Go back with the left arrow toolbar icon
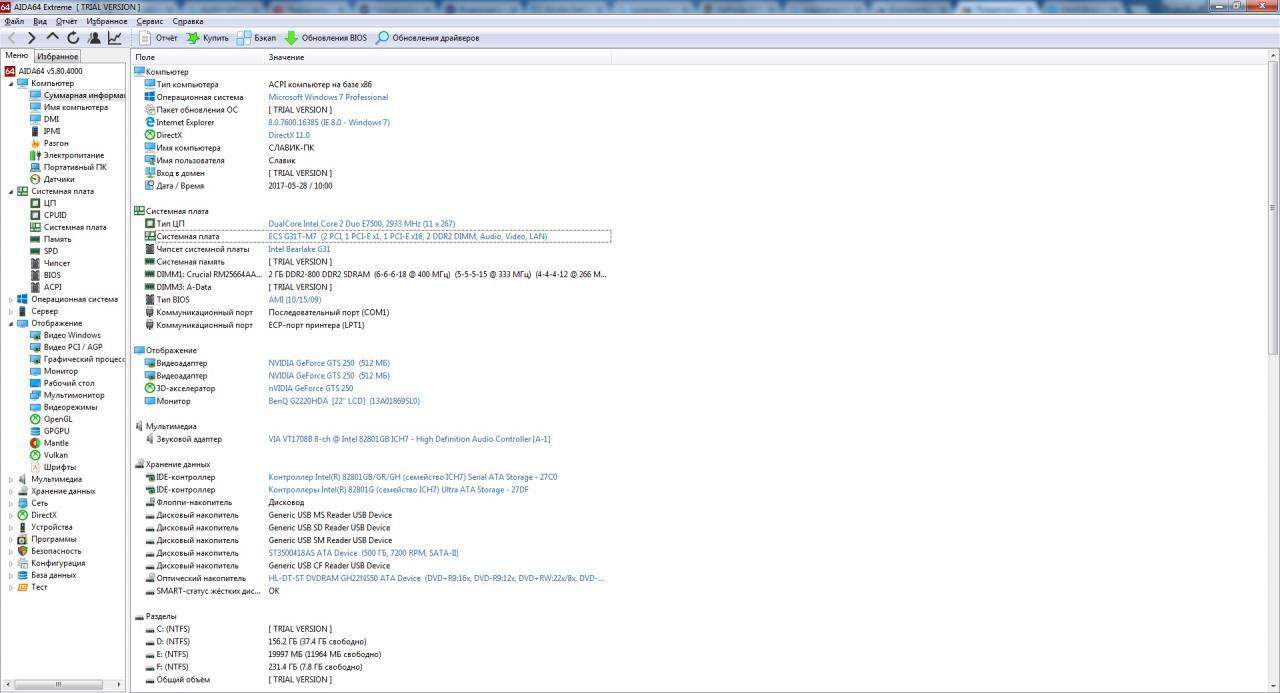 click(12, 38)
